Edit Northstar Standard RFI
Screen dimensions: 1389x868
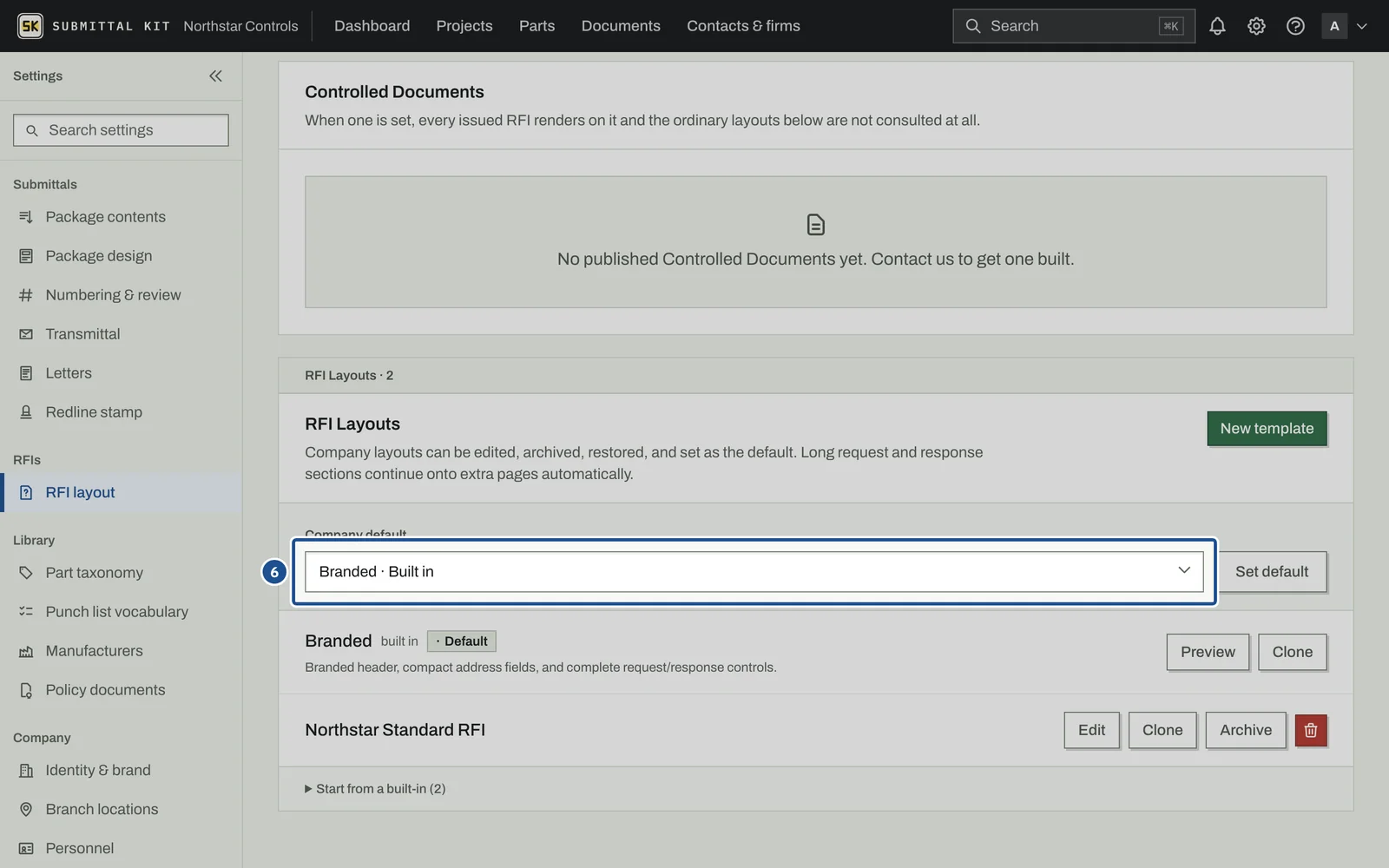1091,730
